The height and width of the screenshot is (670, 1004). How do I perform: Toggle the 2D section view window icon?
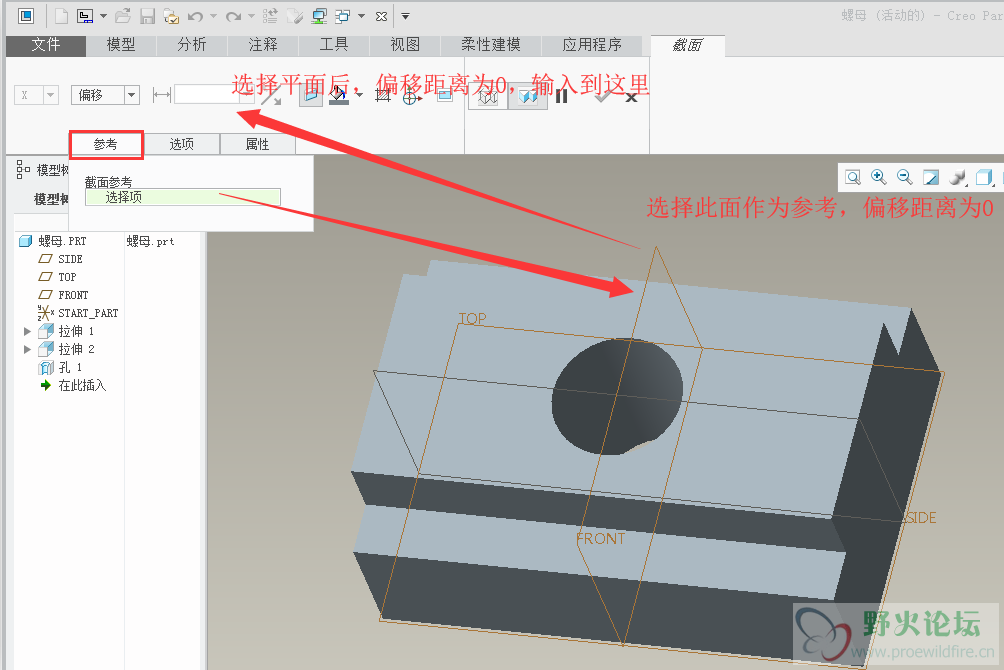(x=445, y=95)
